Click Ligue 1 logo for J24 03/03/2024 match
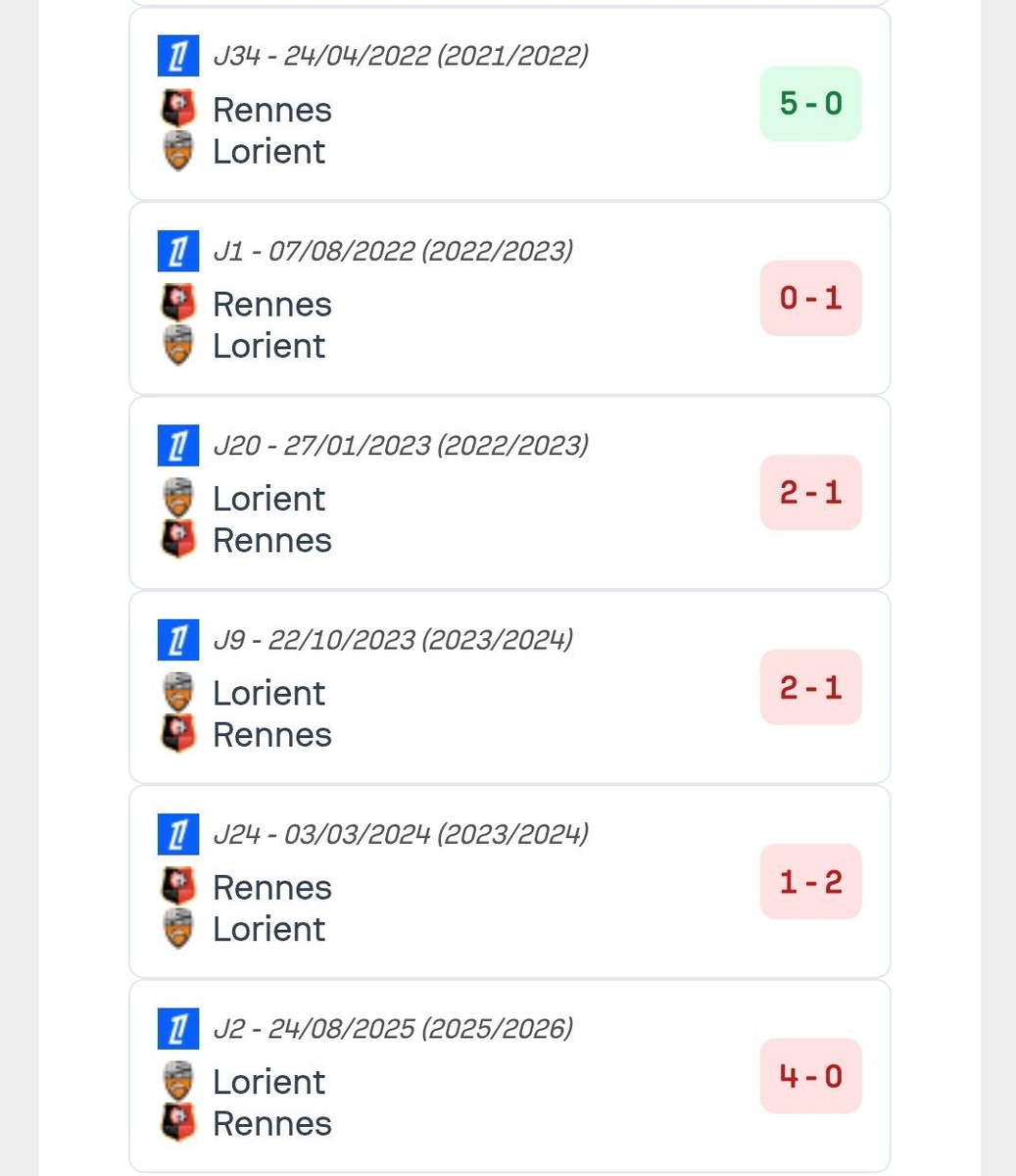Viewport: 1016px width, 1176px height. tap(178, 834)
